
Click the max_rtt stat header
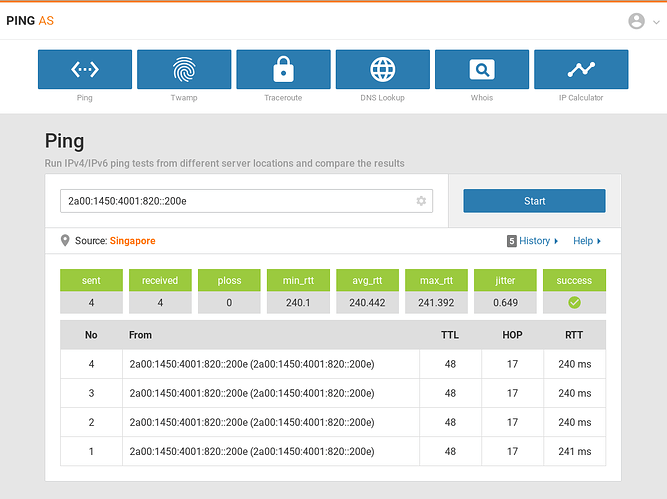tap(436, 280)
